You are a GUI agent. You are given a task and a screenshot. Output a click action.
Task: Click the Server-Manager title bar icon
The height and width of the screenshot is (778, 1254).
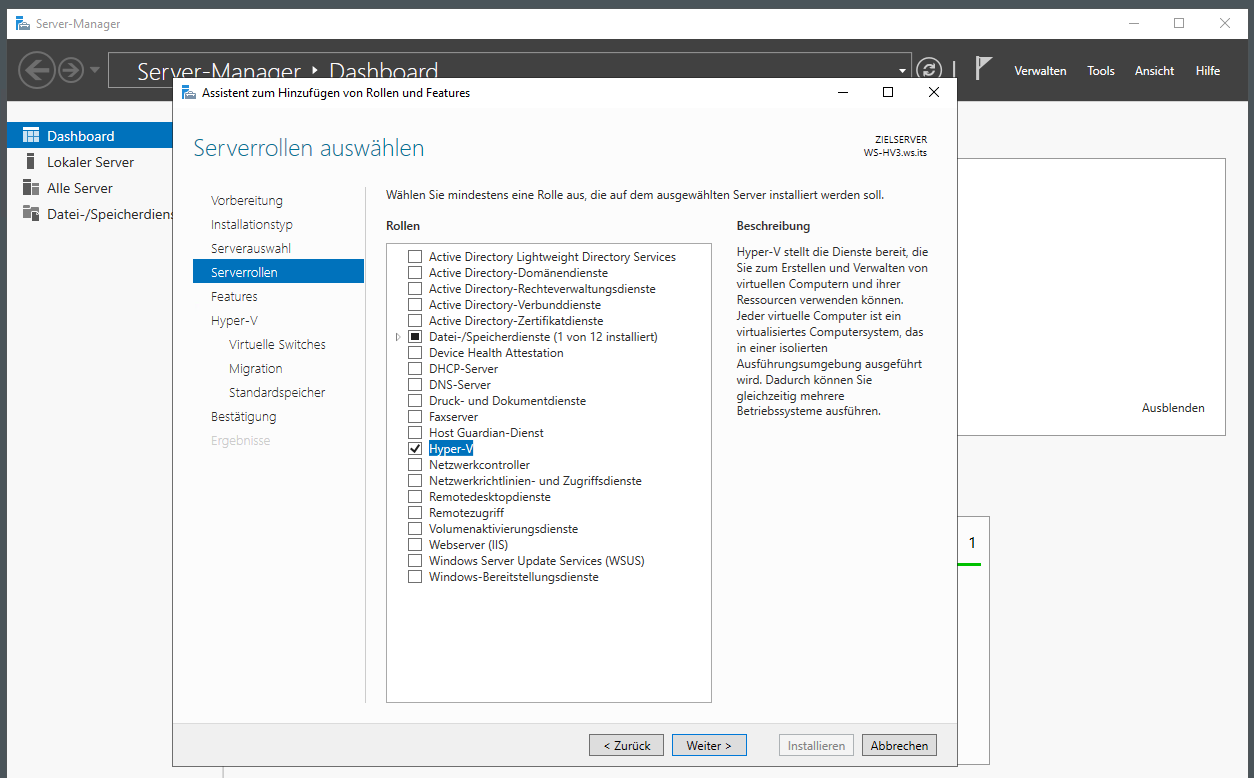23,23
